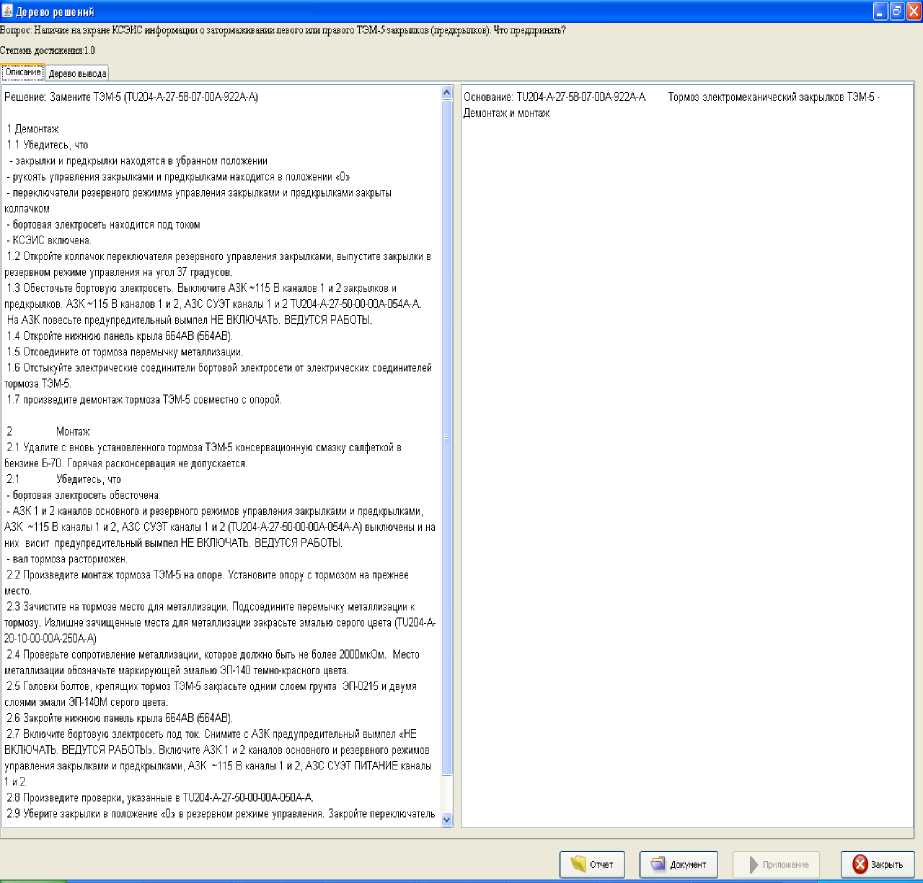
Task: Click step '2.2 Произведите монтаж тормоза ТЭМ-5'
Action: (x=207, y=582)
